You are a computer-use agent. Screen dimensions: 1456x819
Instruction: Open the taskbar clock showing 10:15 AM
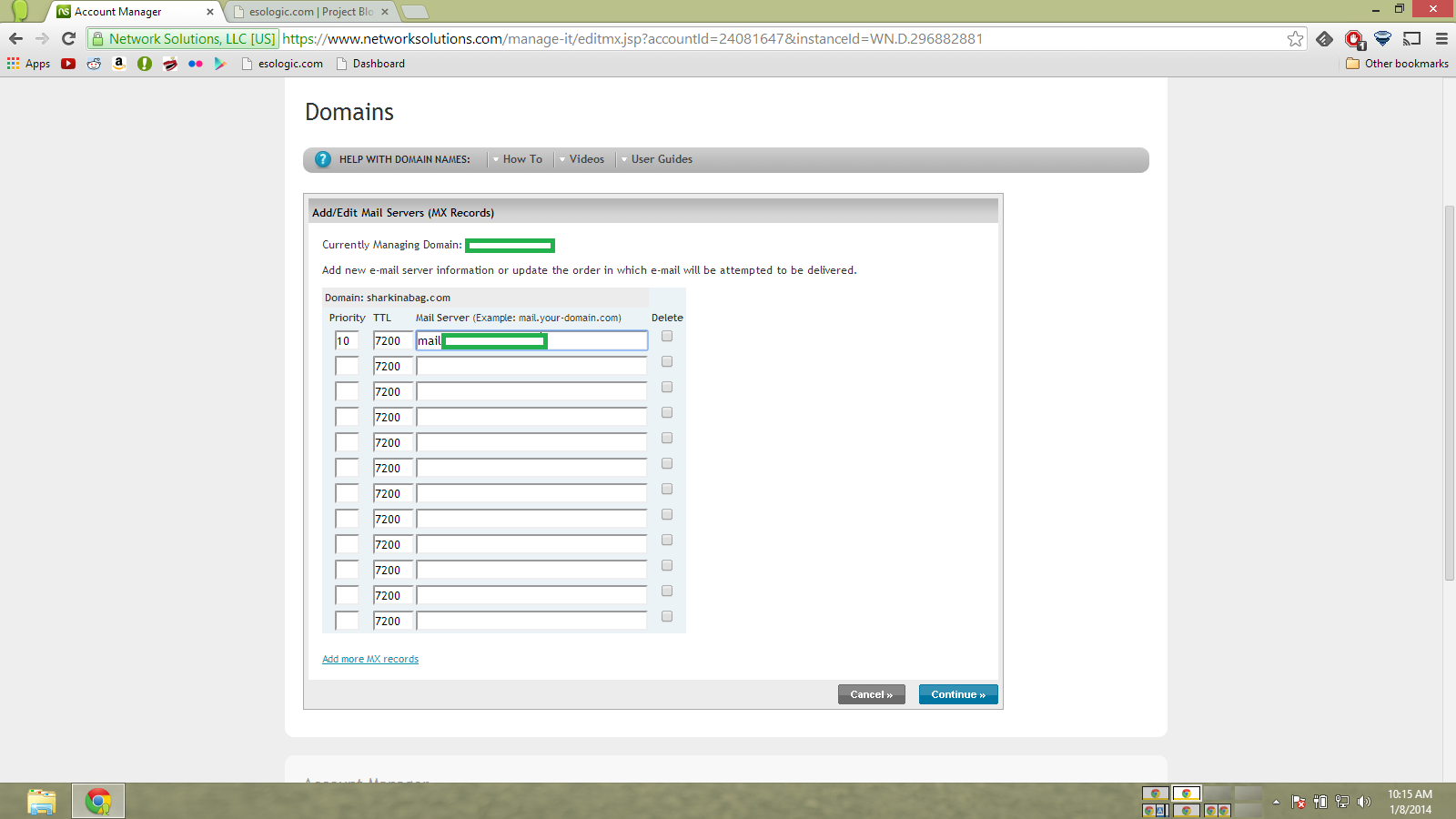click(1410, 802)
